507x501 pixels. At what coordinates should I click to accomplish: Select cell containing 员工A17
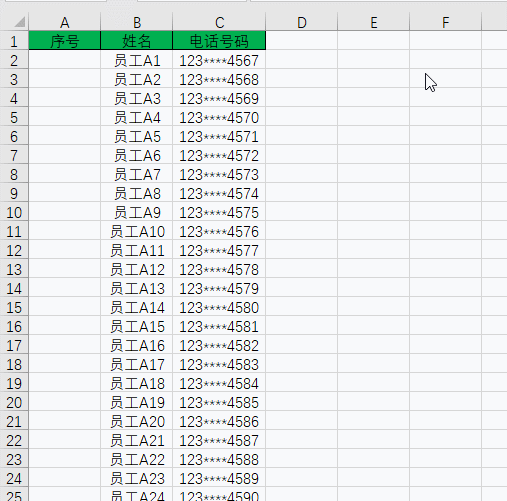(136, 364)
